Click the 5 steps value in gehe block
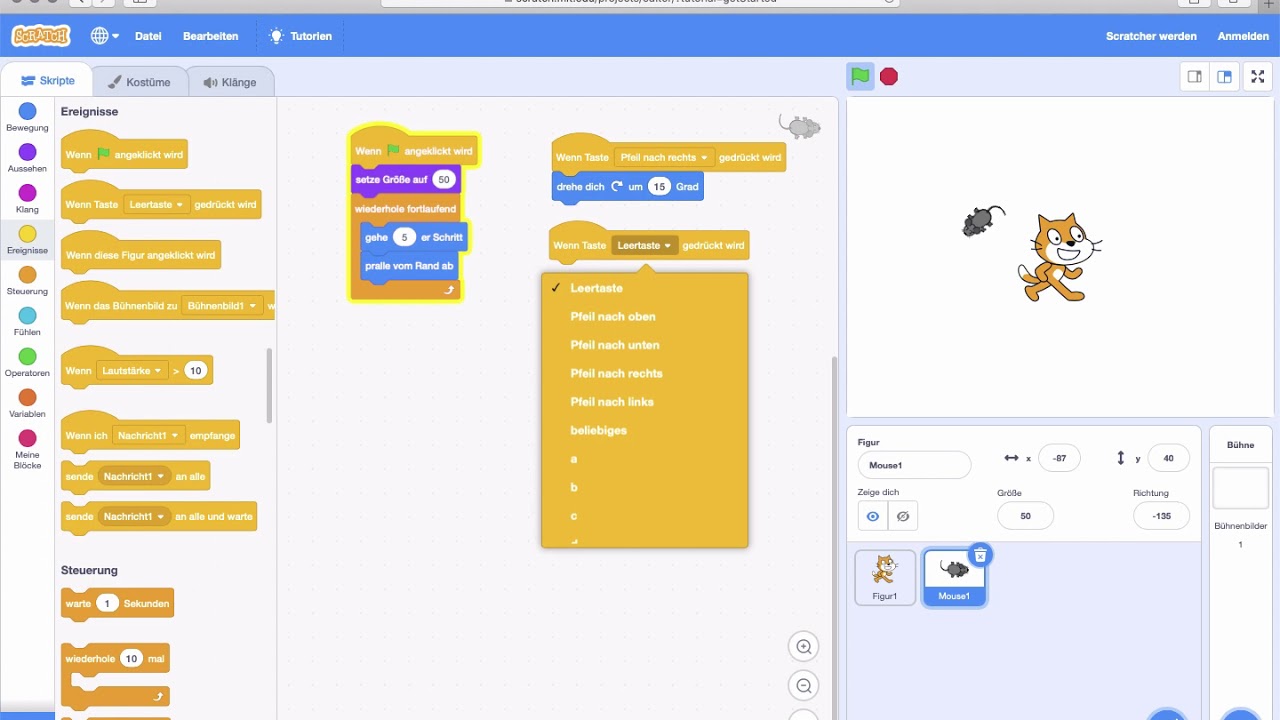This screenshot has width=1280, height=720. coord(404,237)
